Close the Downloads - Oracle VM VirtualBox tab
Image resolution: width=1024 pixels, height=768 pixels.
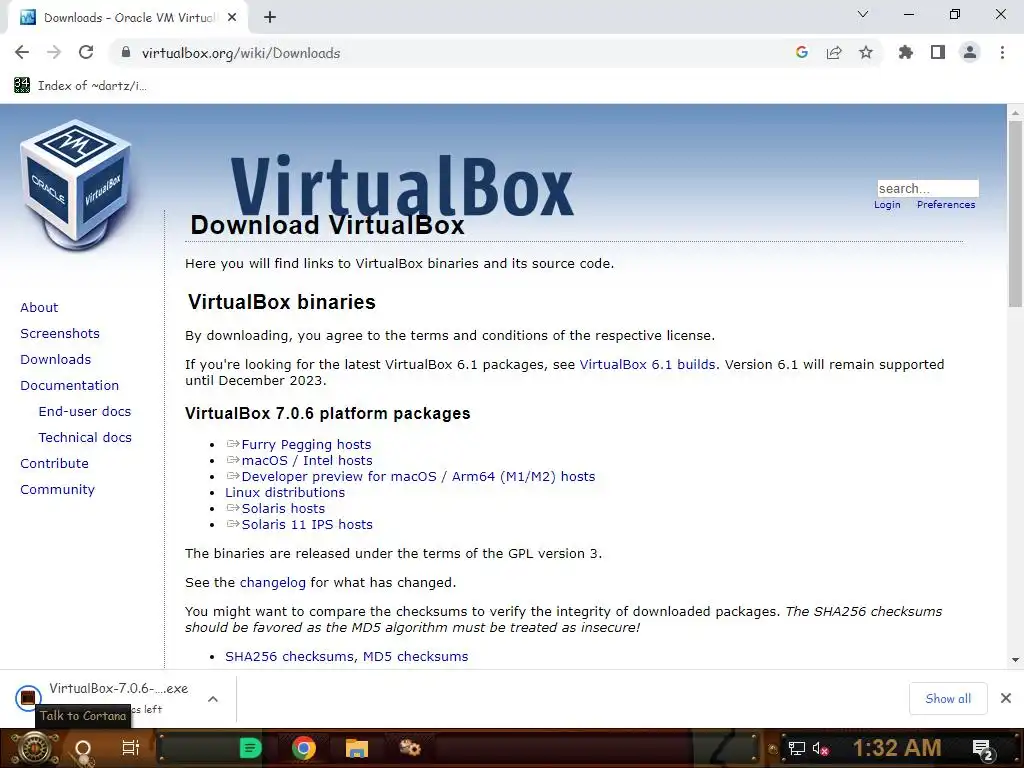232,18
